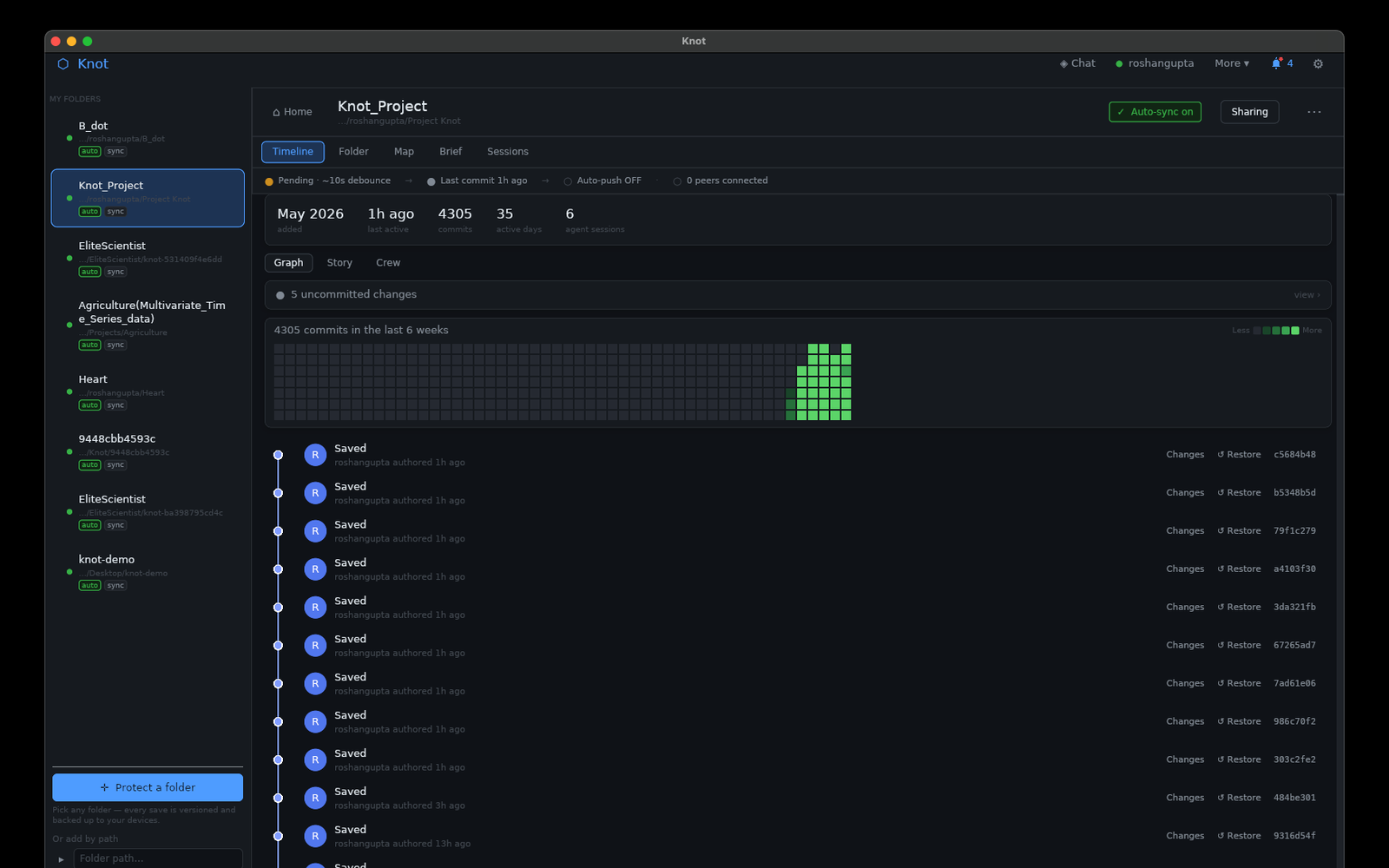Click the brightest green heatmap legend swatch
This screenshot has width=1389, height=868.
click(1295, 331)
